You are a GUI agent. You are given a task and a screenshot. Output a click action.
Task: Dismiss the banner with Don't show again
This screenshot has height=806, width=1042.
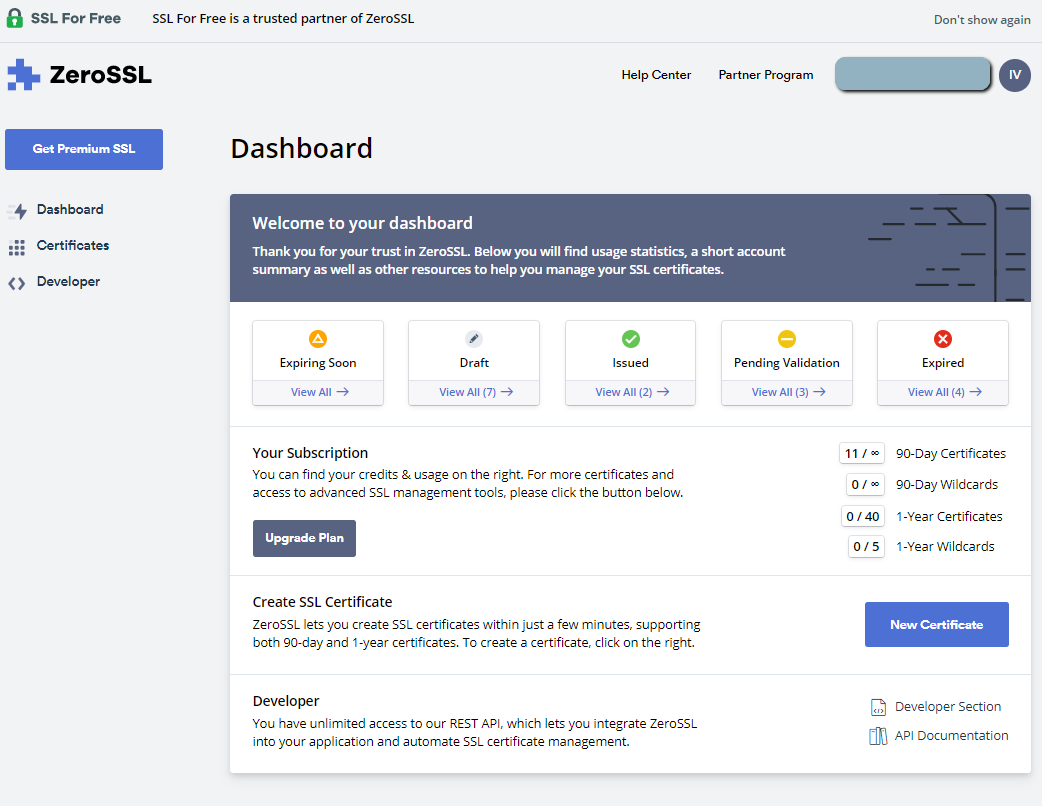[x=982, y=20]
